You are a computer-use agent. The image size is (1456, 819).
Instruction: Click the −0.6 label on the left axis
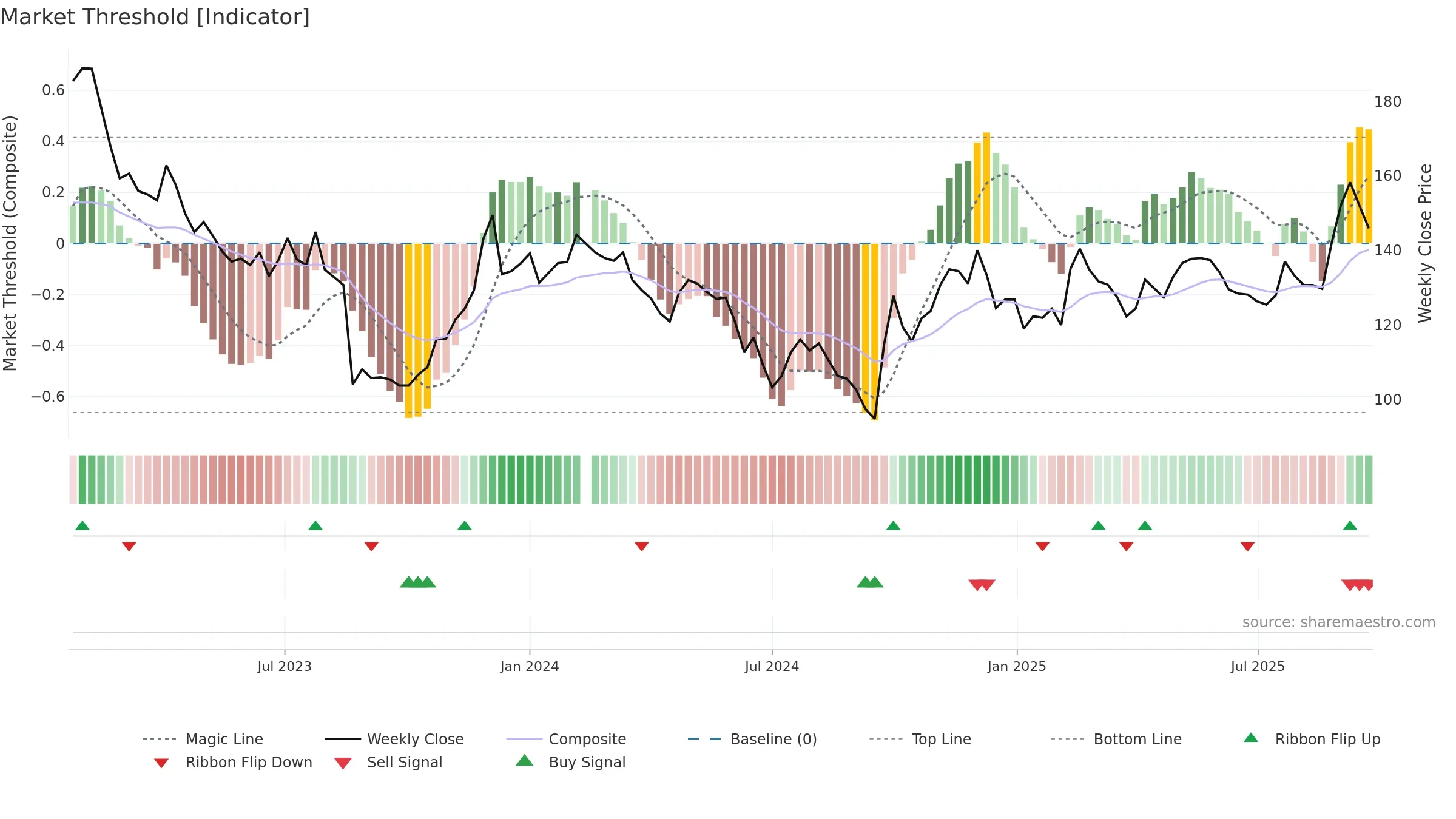coord(48,397)
